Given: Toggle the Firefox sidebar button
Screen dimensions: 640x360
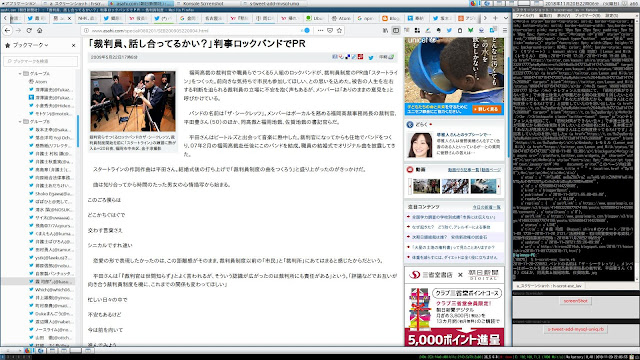Looking at the screenshot, I should tap(396, 30).
